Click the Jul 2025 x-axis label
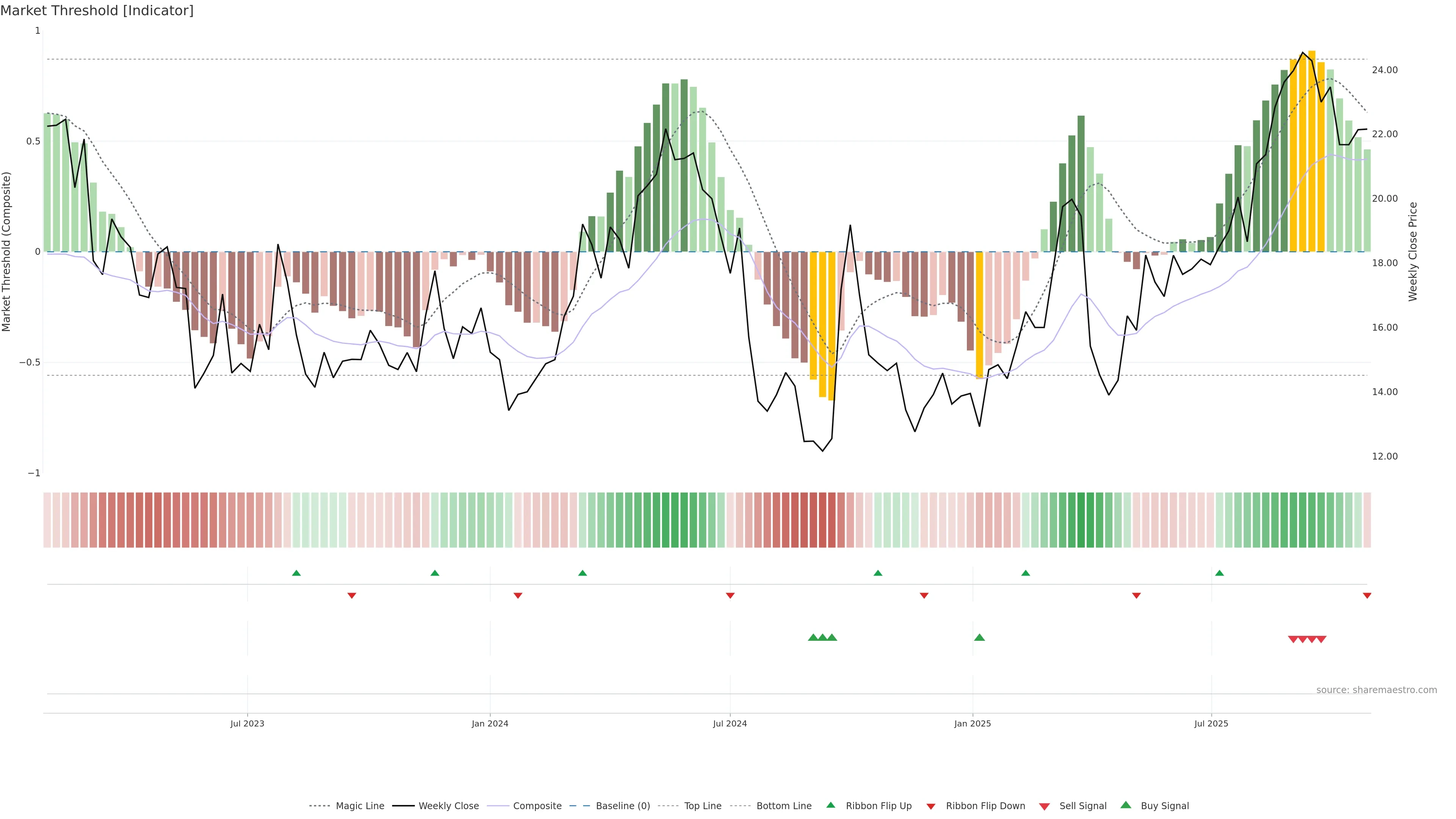The image size is (1456, 819). click(1211, 723)
